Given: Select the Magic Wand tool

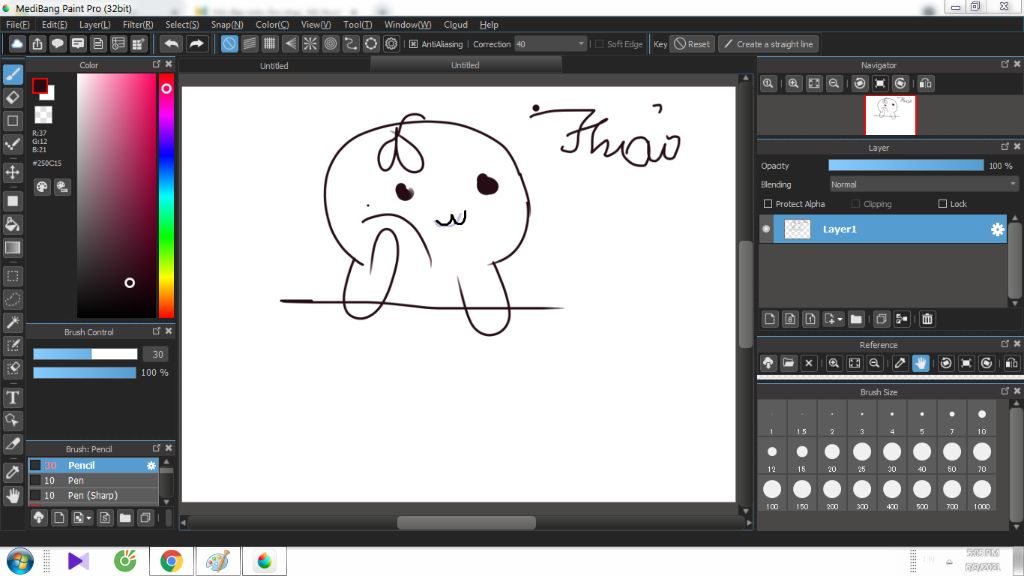Looking at the screenshot, I should [13, 322].
